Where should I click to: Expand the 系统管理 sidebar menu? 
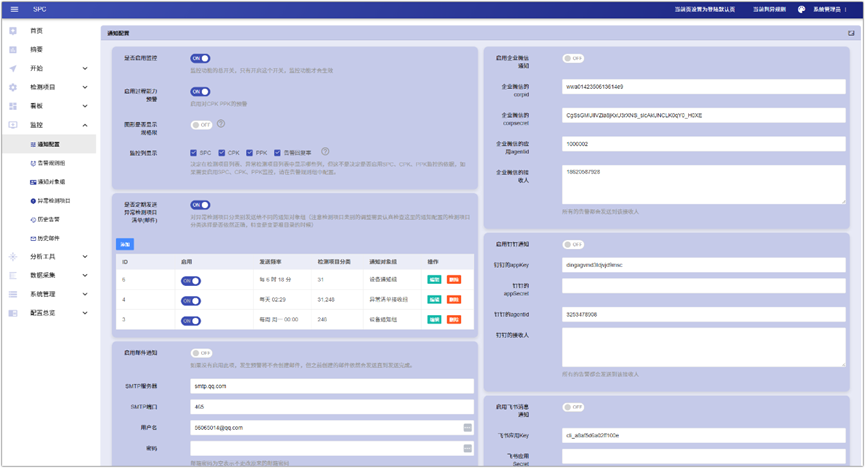[85, 294]
